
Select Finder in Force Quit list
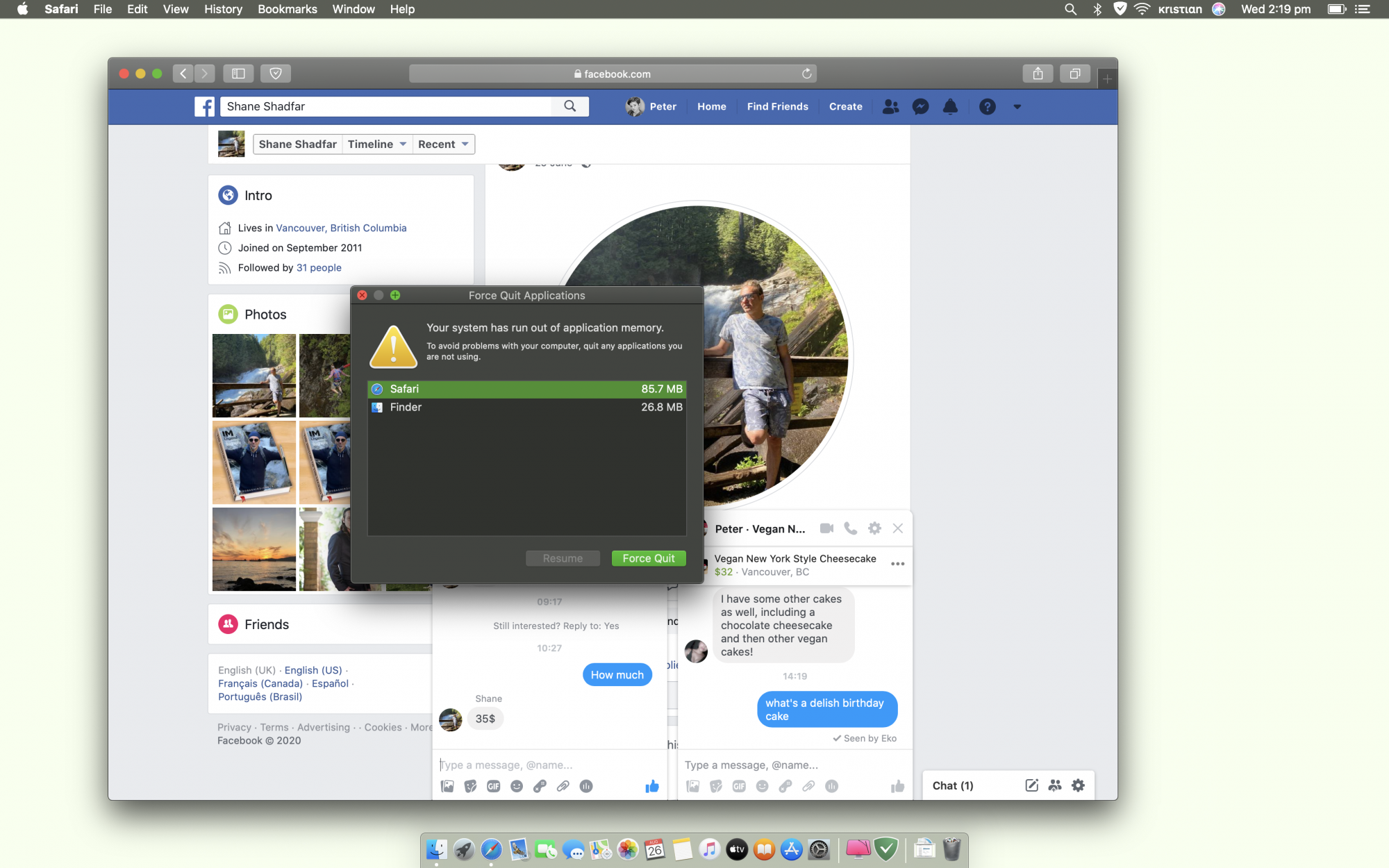click(x=527, y=407)
